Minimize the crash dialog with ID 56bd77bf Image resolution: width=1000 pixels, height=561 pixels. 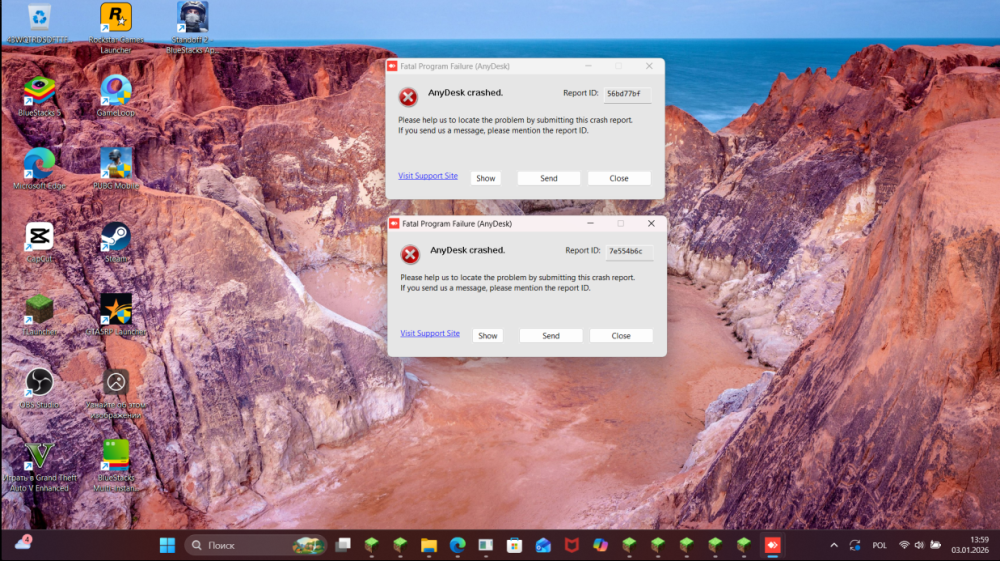click(588, 66)
